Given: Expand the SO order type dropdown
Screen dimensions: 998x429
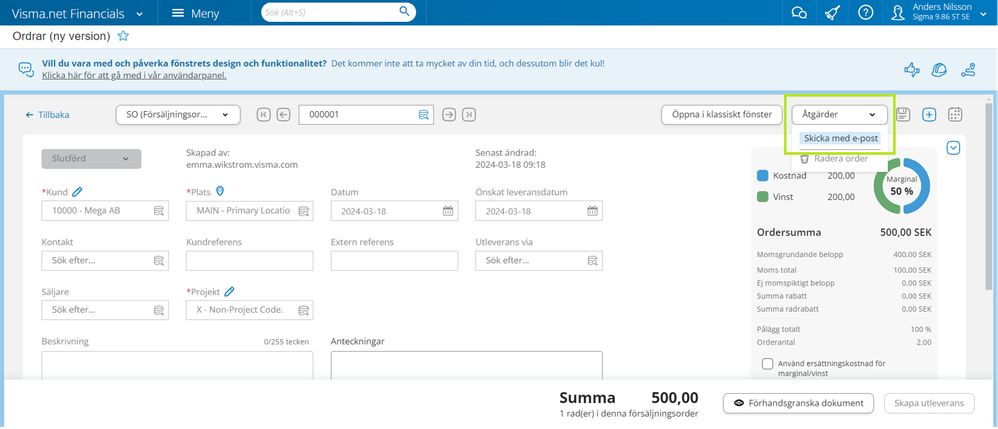Looking at the screenshot, I should tap(179, 115).
